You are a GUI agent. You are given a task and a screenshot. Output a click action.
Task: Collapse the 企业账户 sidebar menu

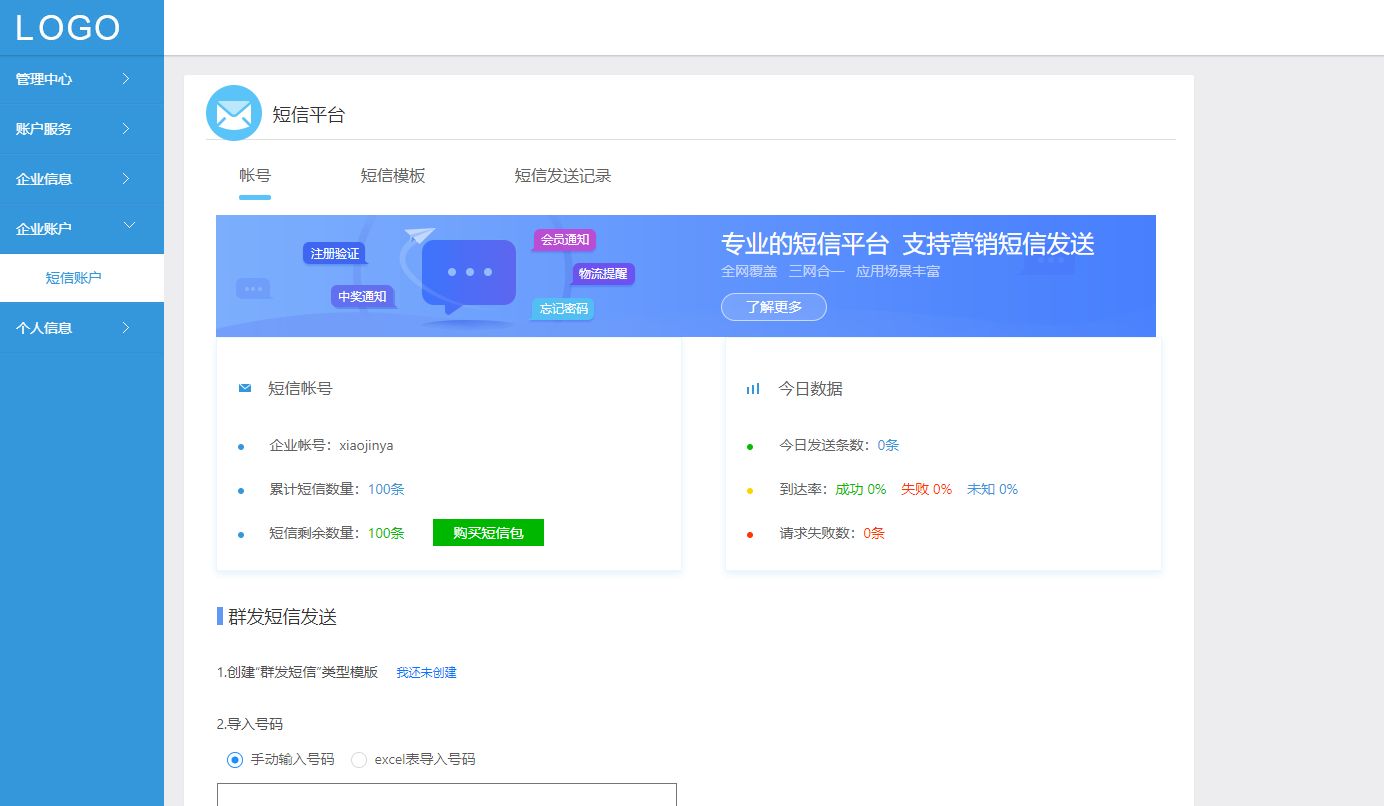click(x=82, y=228)
